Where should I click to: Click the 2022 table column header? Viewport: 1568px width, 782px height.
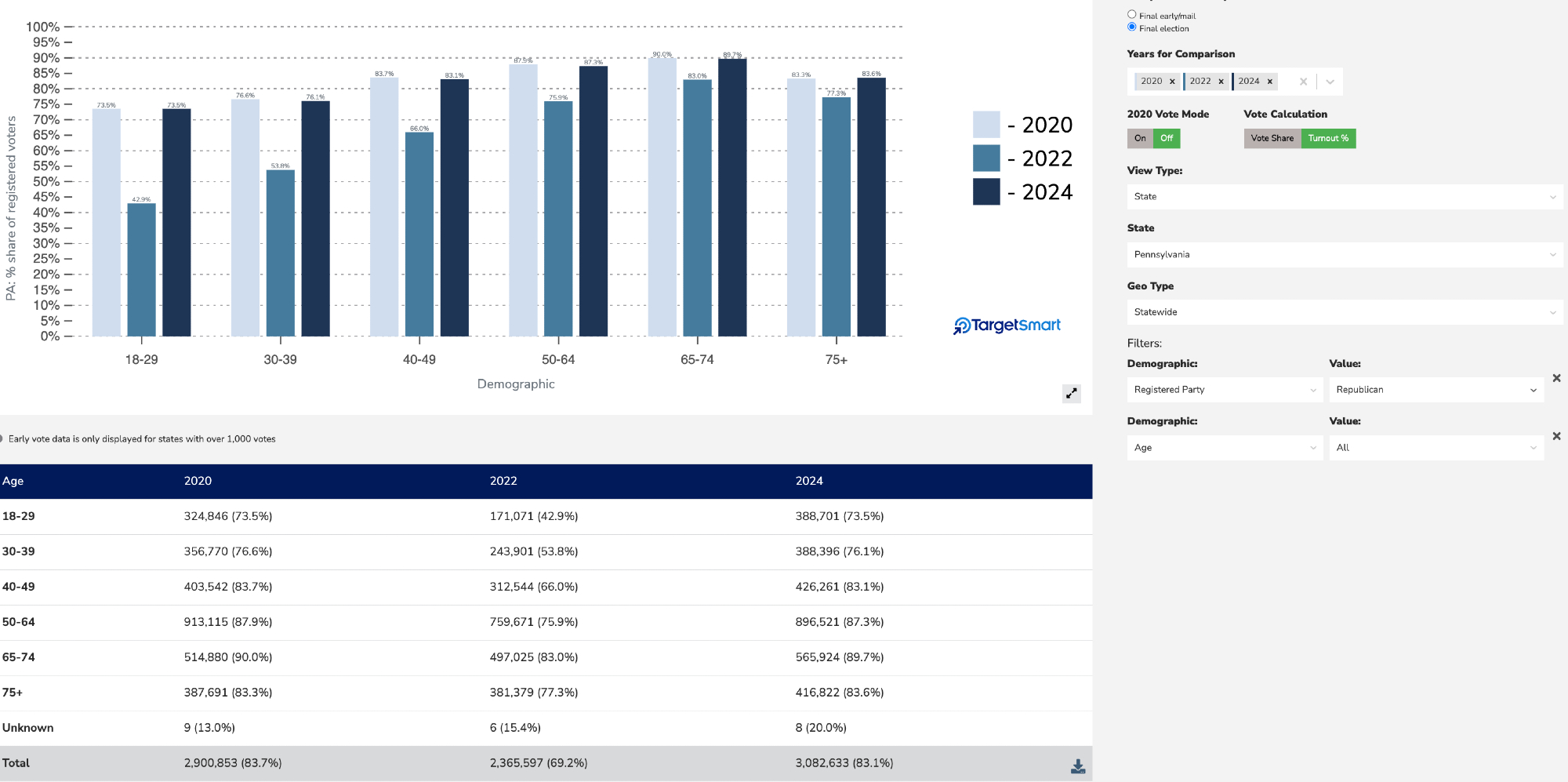[503, 481]
